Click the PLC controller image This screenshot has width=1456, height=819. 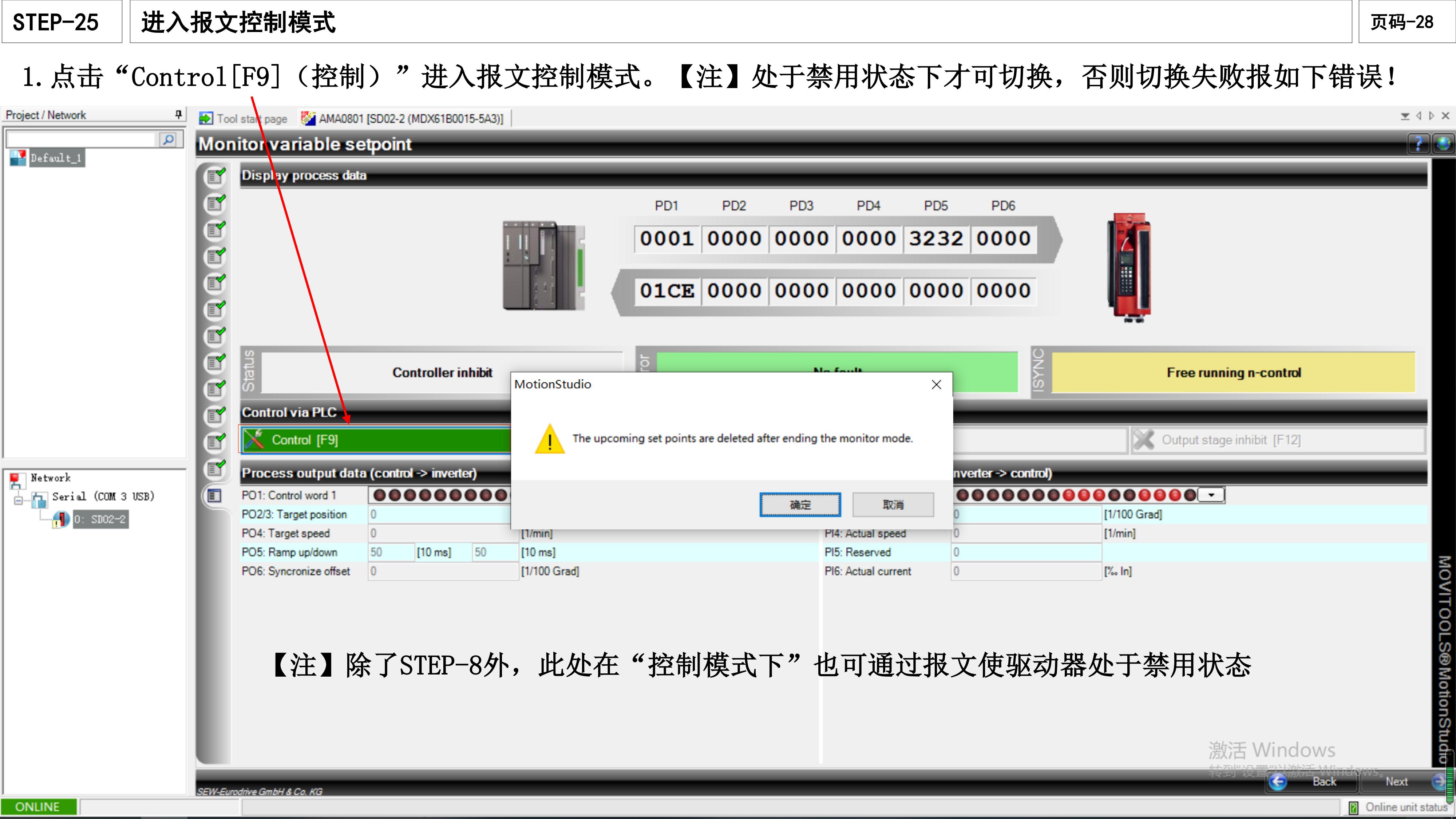pos(544,265)
